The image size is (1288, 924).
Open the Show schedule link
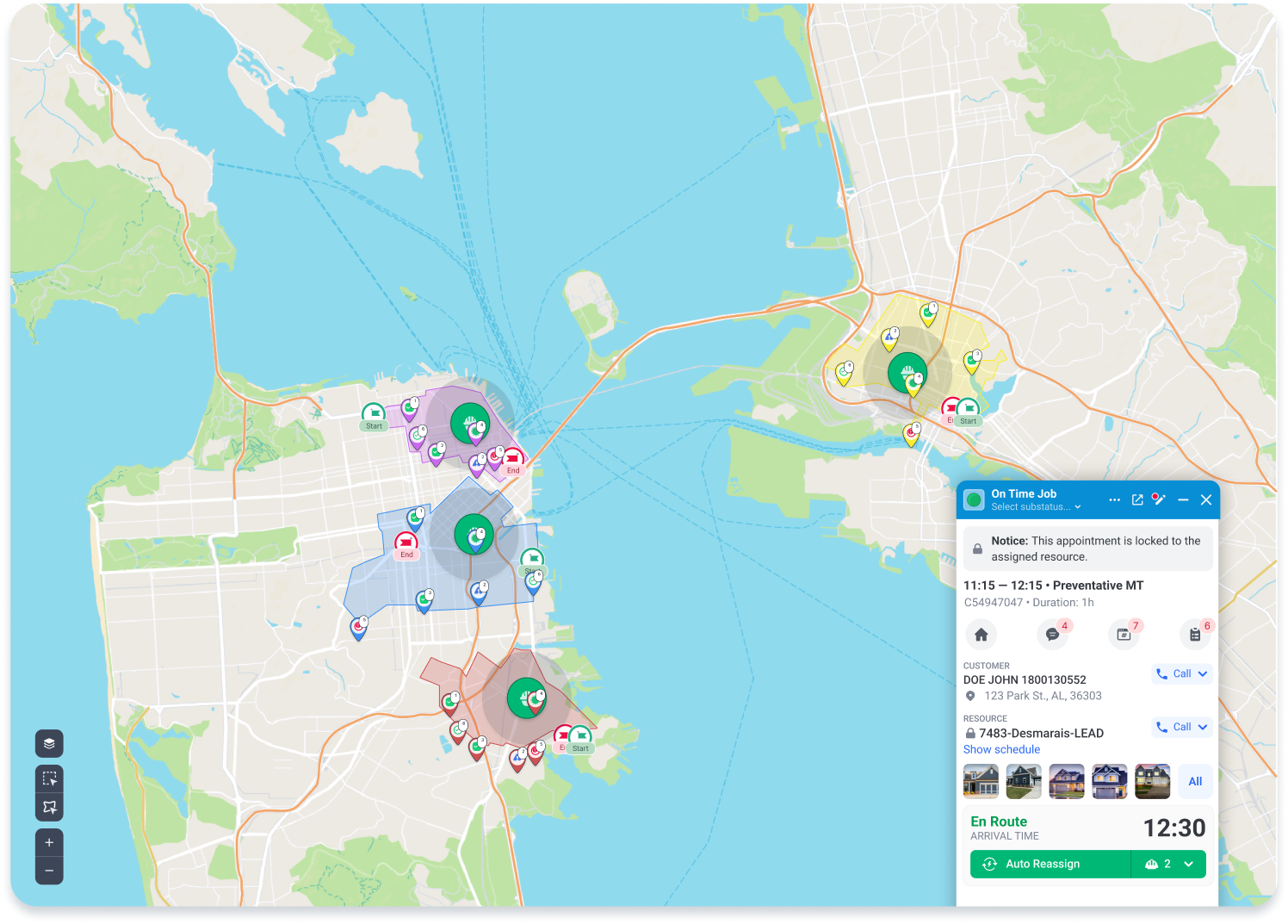[x=1001, y=749]
